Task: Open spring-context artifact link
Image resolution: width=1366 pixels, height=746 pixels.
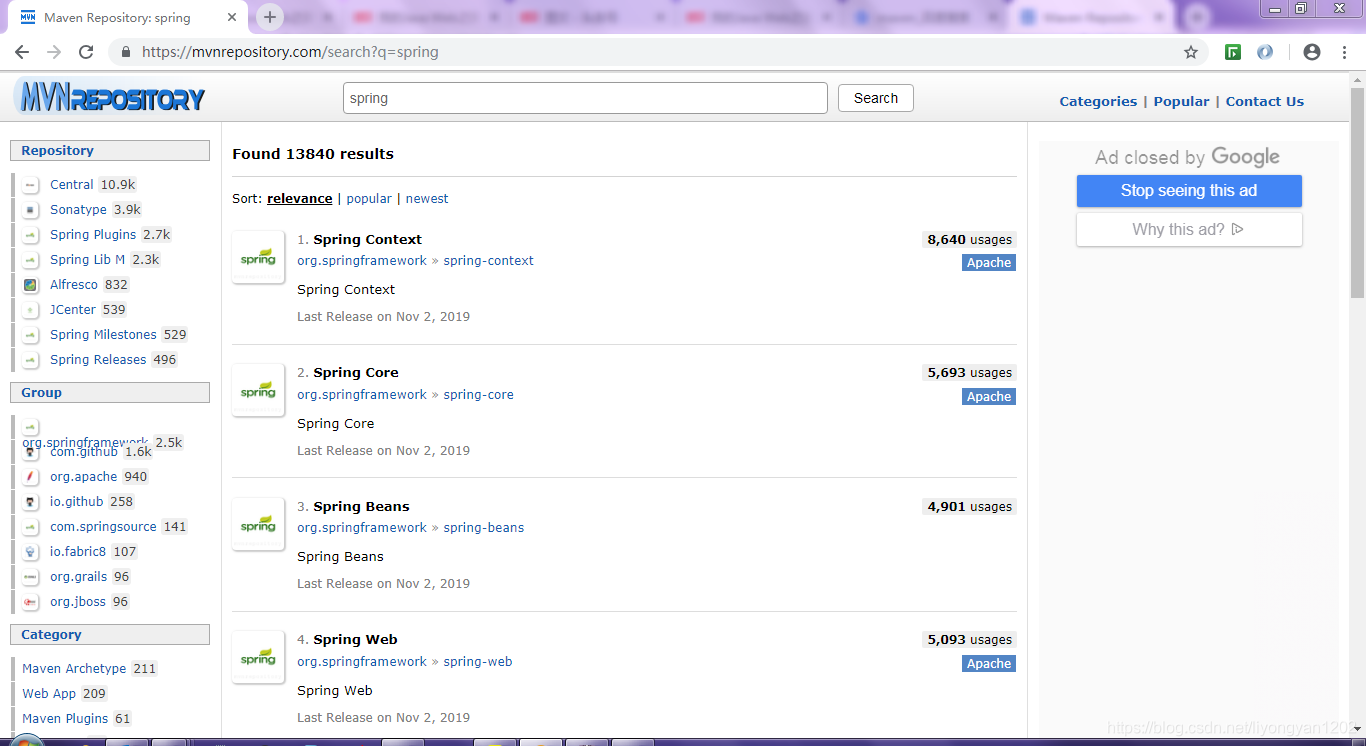Action: tap(488, 260)
